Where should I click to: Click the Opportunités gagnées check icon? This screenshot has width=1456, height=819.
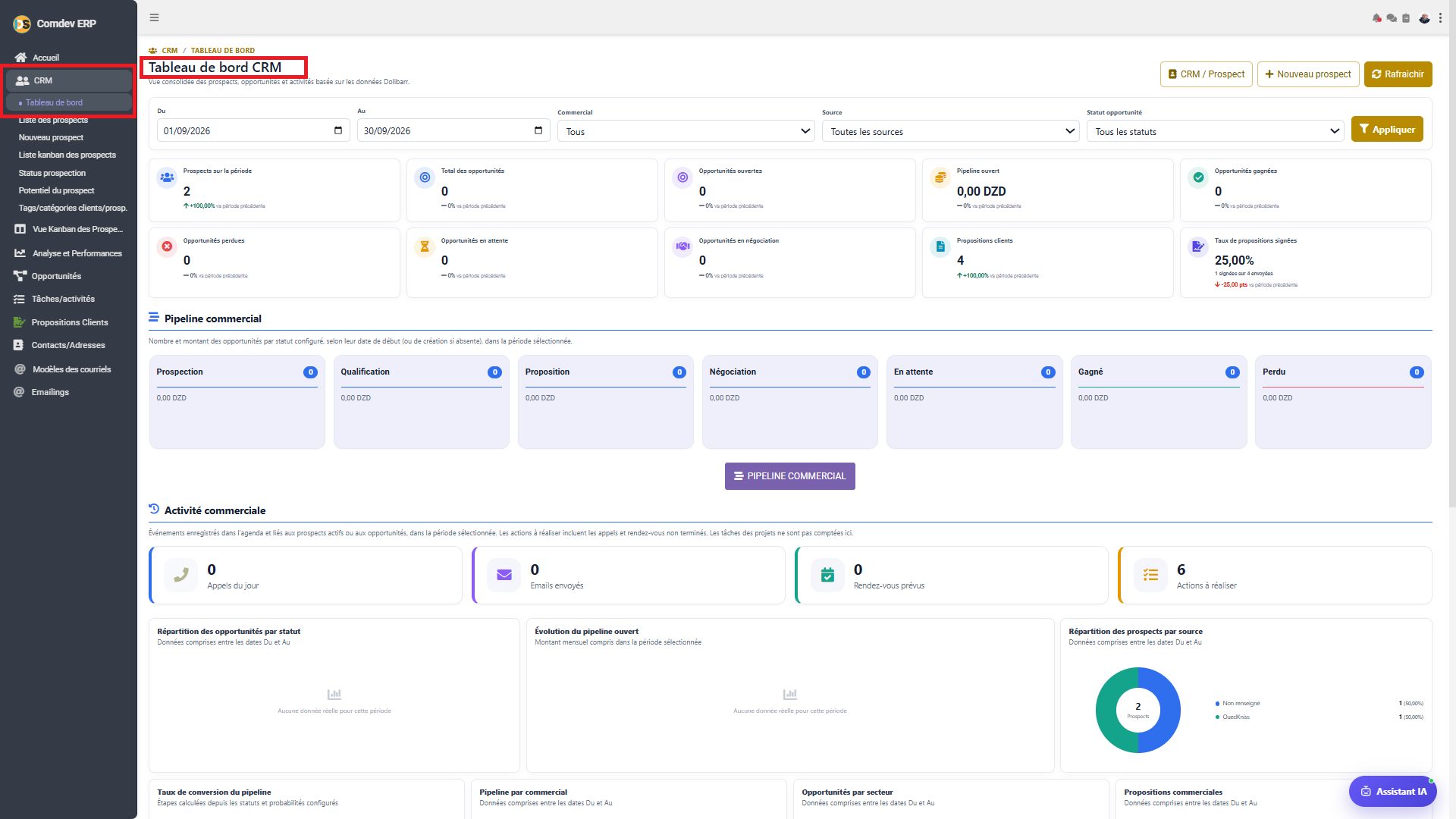[x=1198, y=177]
